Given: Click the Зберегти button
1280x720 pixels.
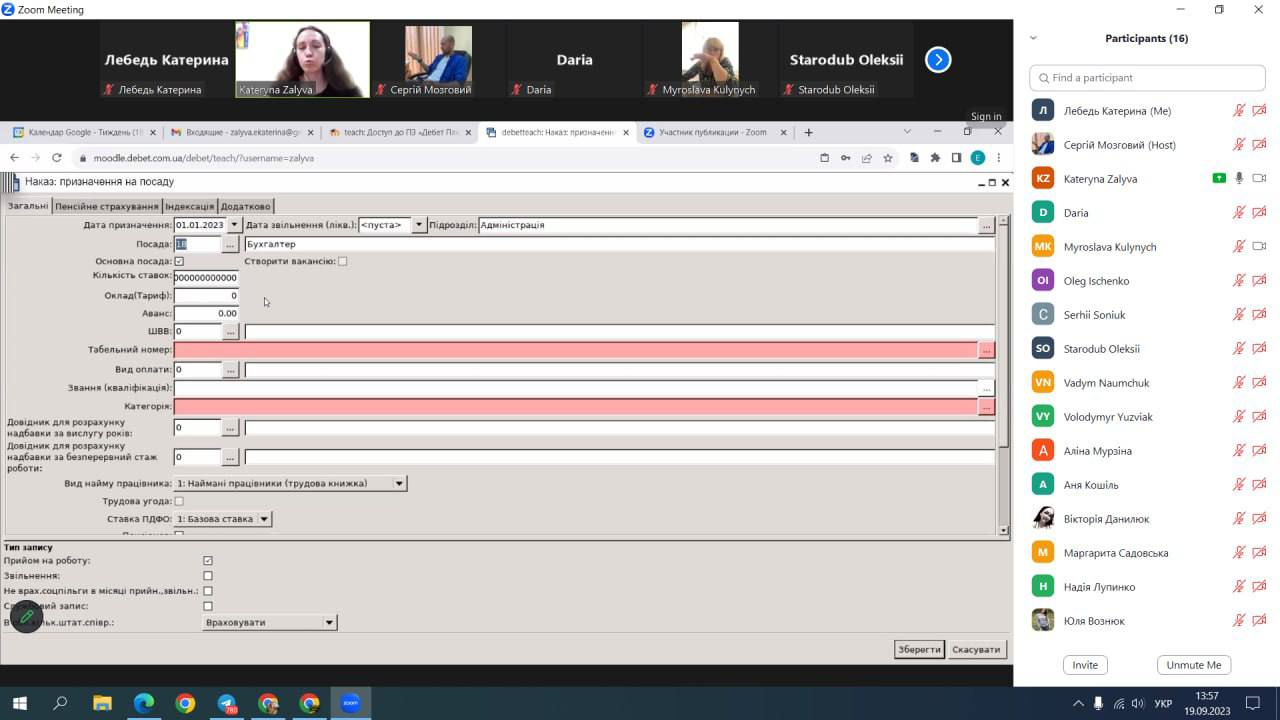Looking at the screenshot, I should click(918, 649).
